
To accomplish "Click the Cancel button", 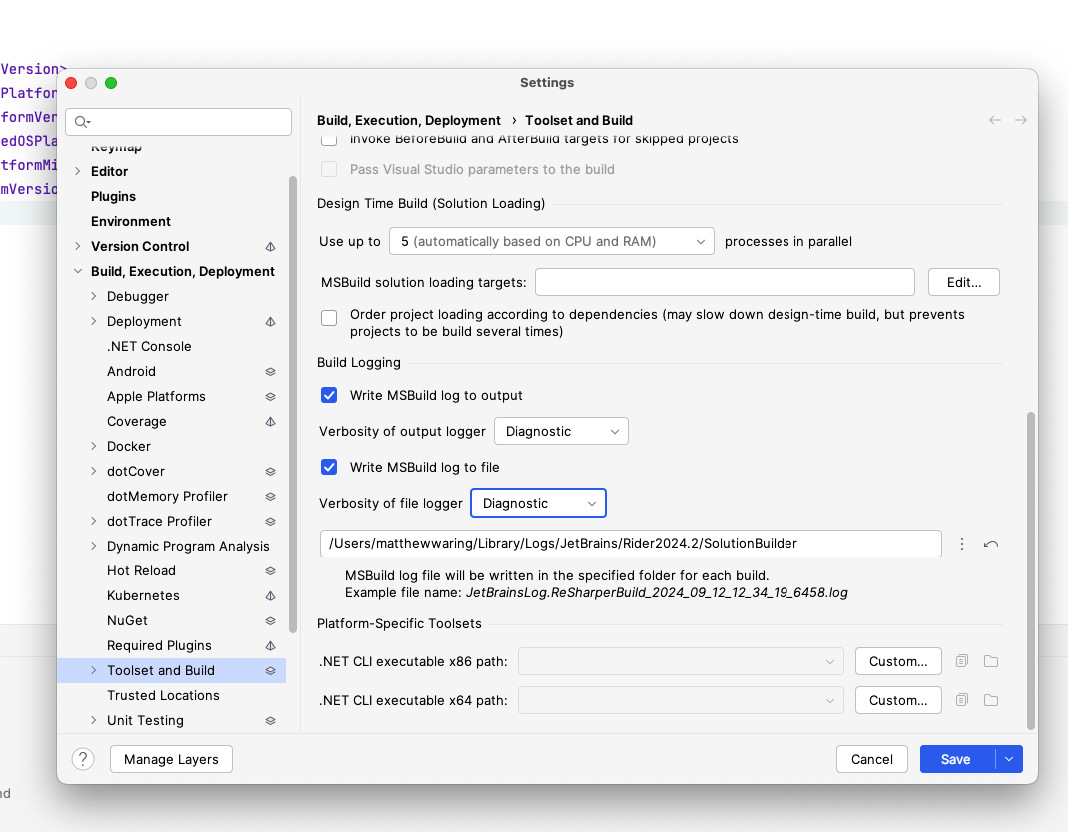I will click(x=872, y=759).
